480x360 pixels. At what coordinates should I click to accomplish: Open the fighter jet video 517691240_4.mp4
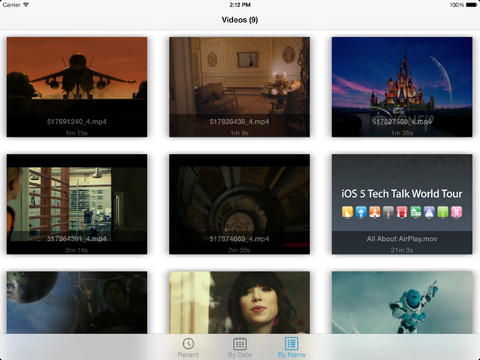click(77, 87)
